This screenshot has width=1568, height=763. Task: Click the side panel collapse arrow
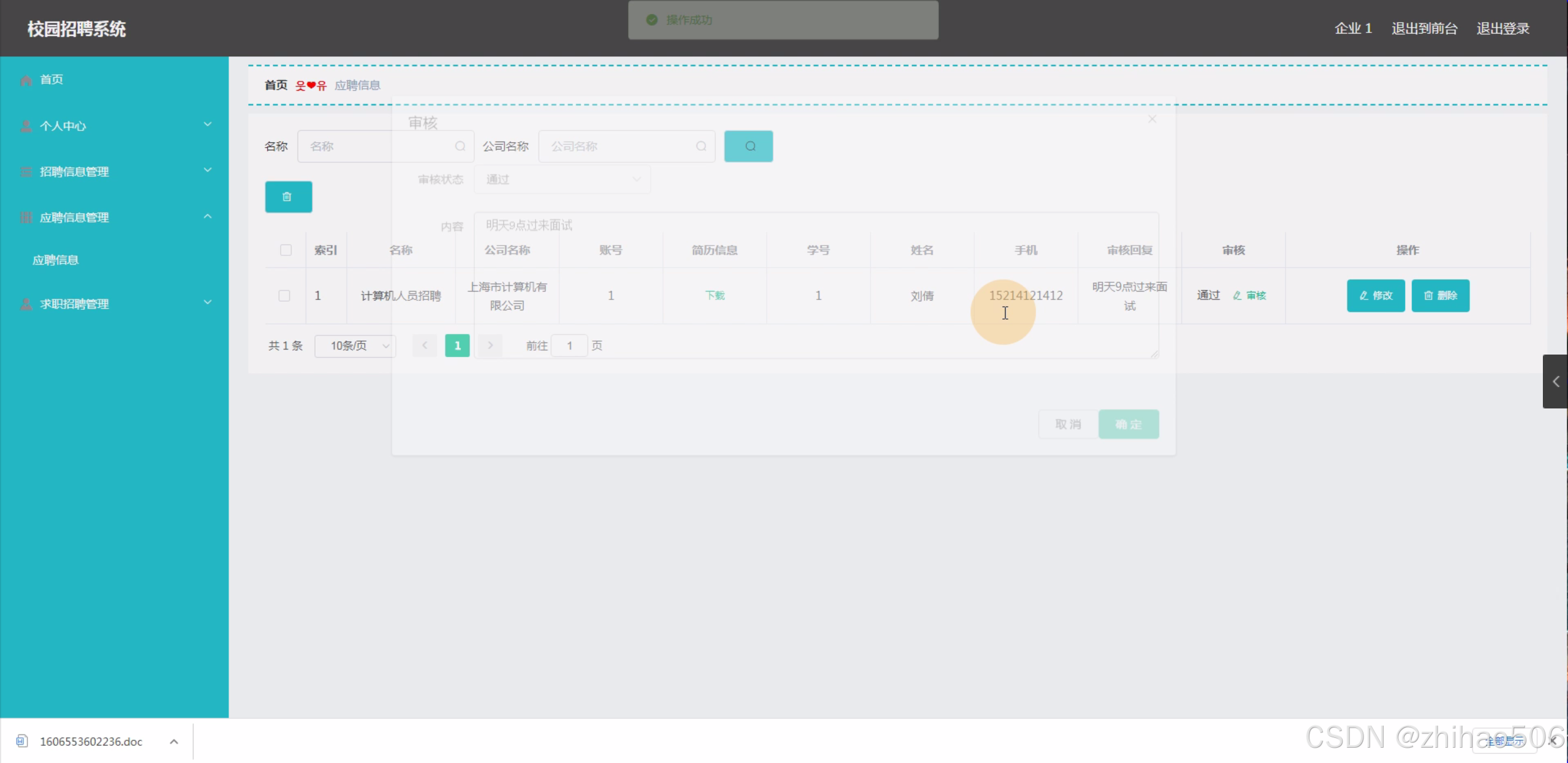click(x=1555, y=382)
